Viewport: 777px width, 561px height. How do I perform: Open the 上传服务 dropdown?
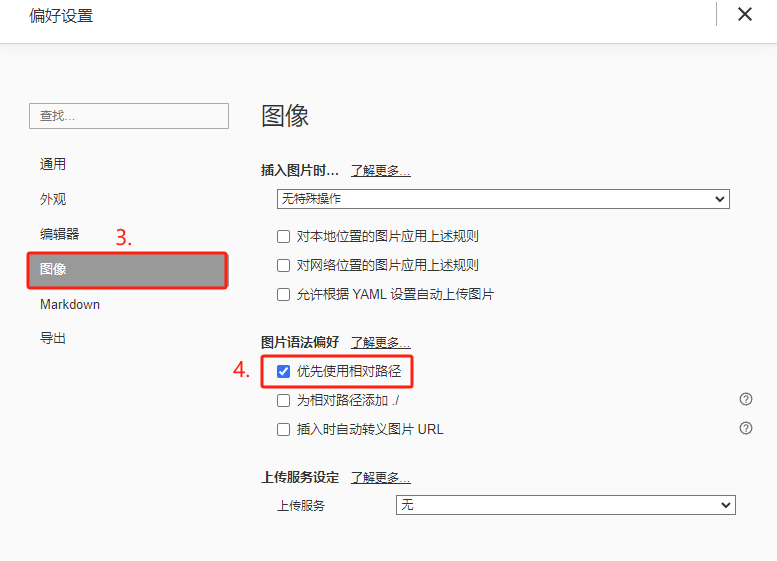click(565, 505)
